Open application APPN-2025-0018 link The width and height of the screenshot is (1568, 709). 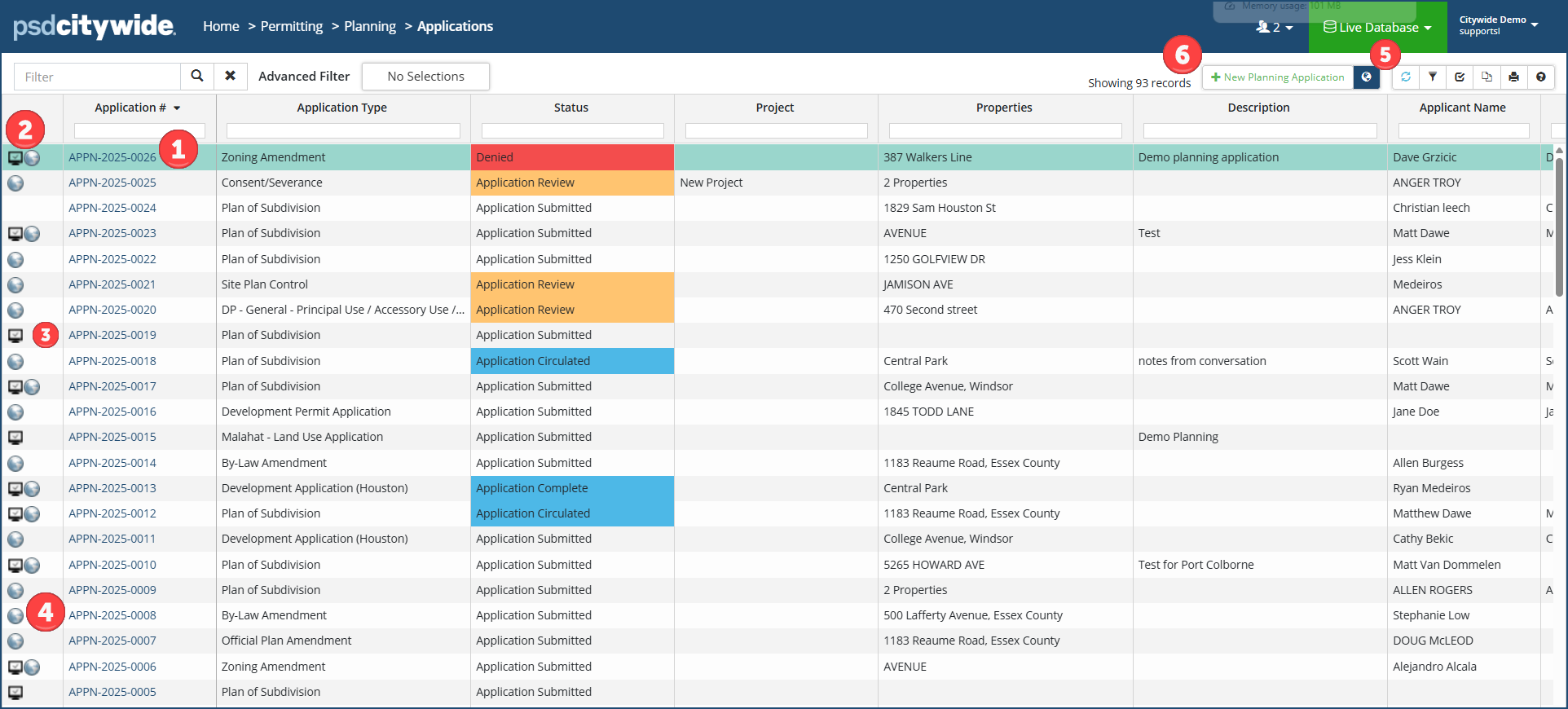[112, 361]
